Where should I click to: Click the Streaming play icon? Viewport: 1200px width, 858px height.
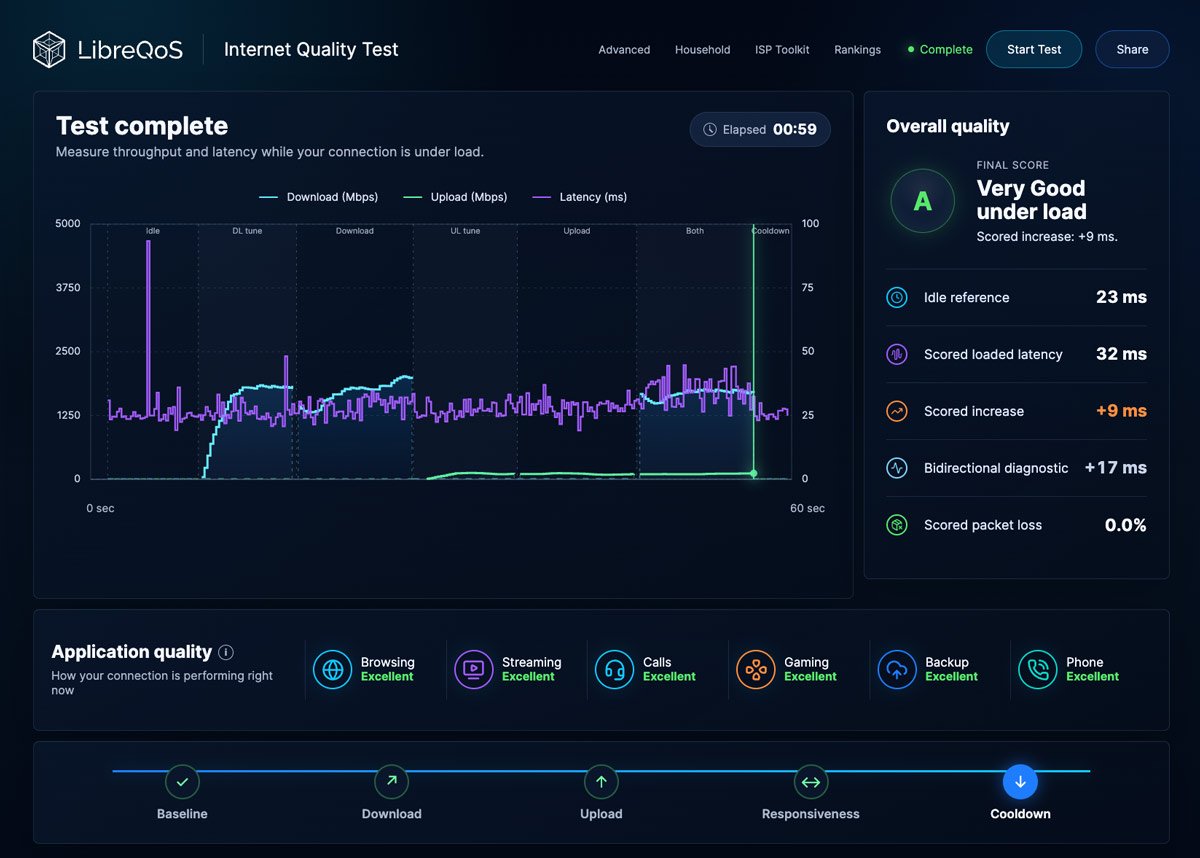coord(474,670)
